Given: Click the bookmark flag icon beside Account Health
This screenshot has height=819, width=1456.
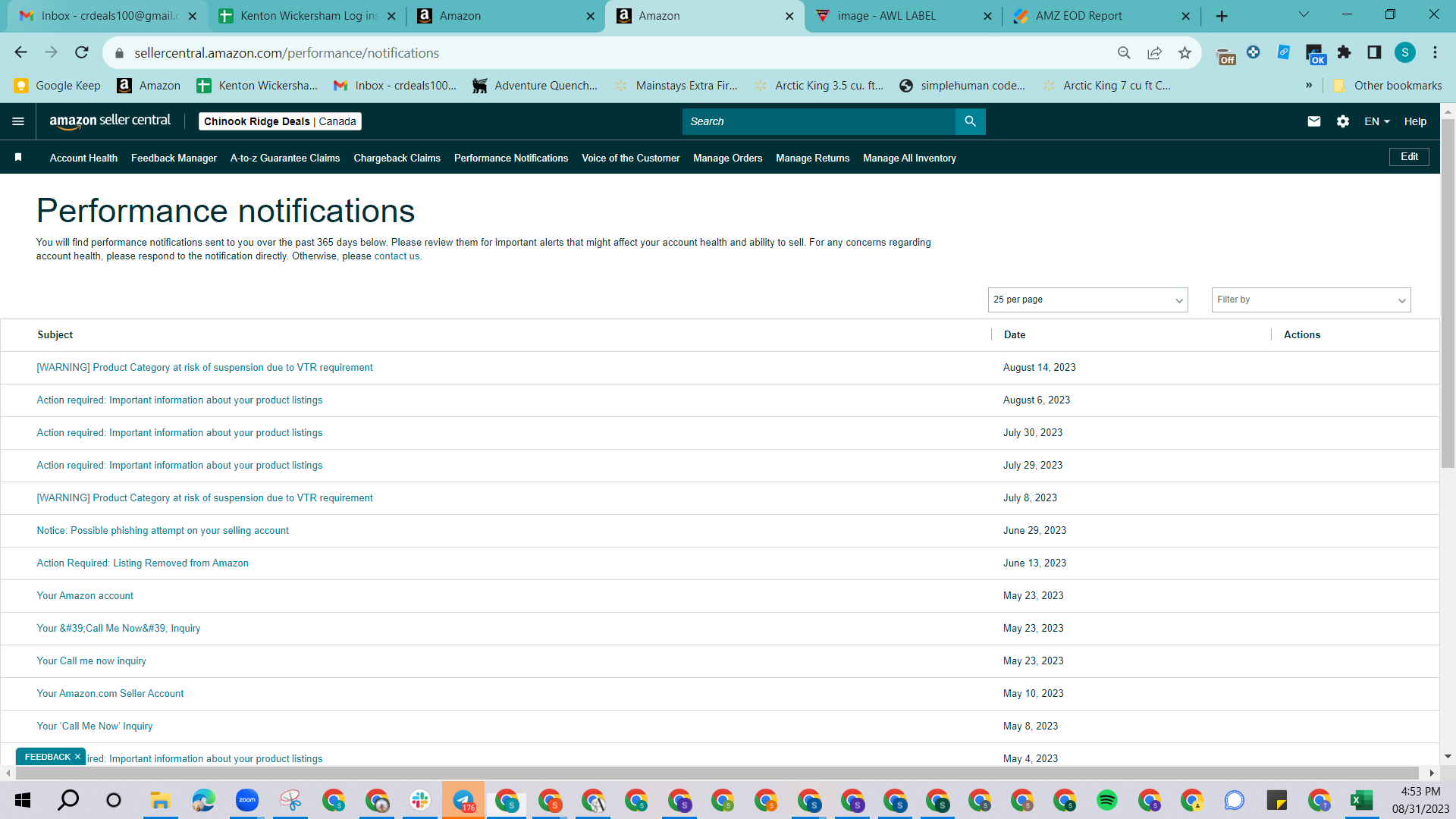Looking at the screenshot, I should [18, 158].
